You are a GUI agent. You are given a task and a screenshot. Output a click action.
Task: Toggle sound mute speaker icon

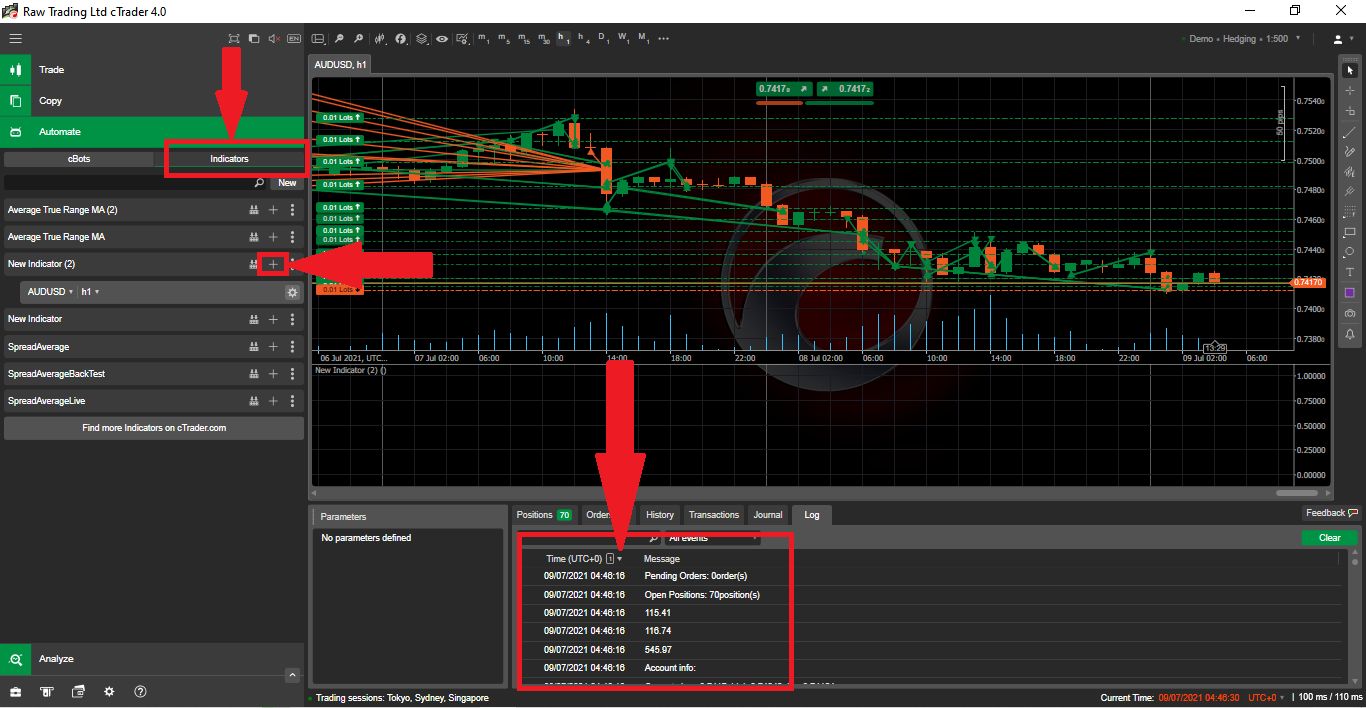pyautogui.click(x=274, y=39)
